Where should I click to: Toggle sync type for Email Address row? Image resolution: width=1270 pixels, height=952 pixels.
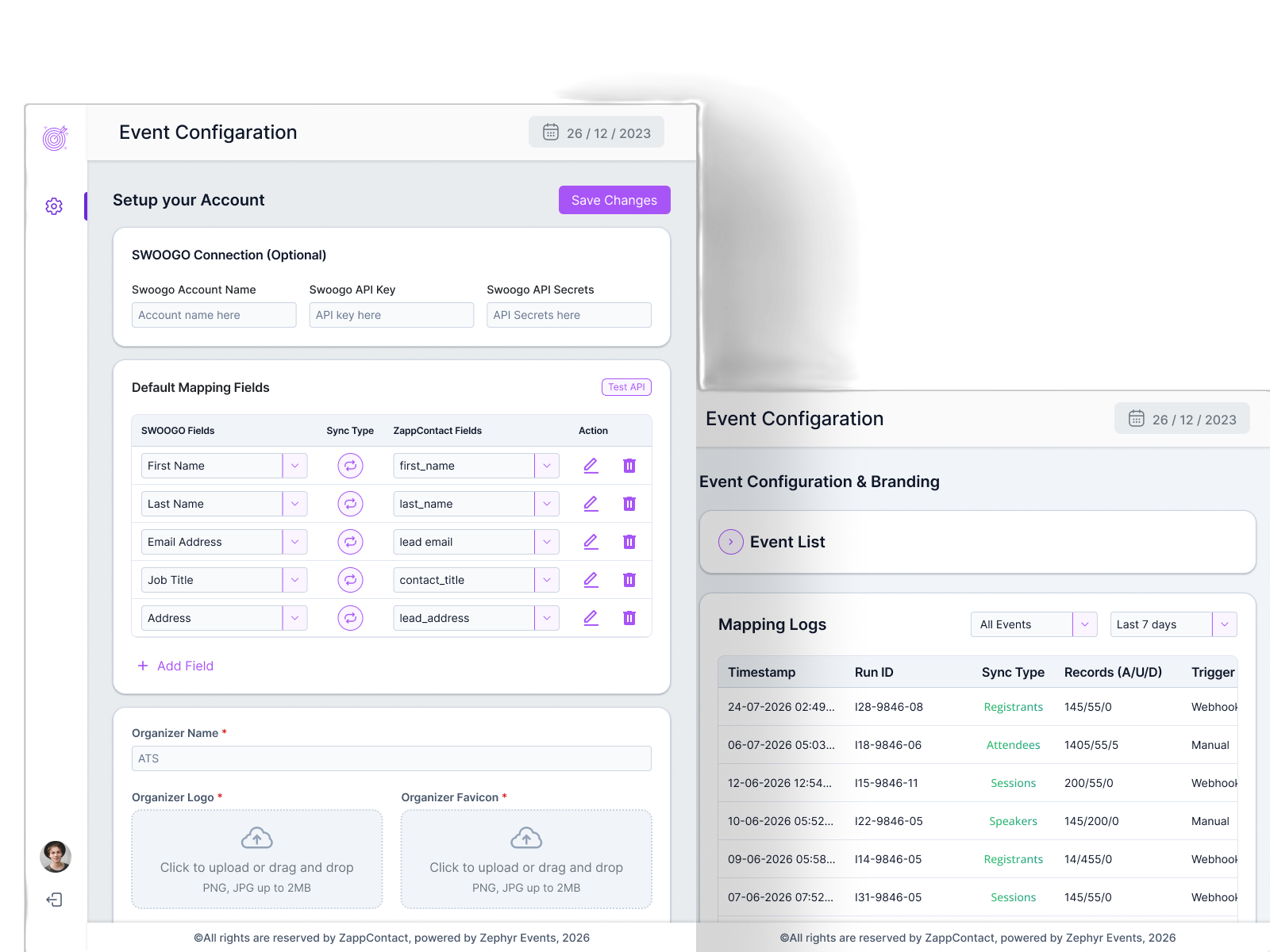click(x=350, y=542)
